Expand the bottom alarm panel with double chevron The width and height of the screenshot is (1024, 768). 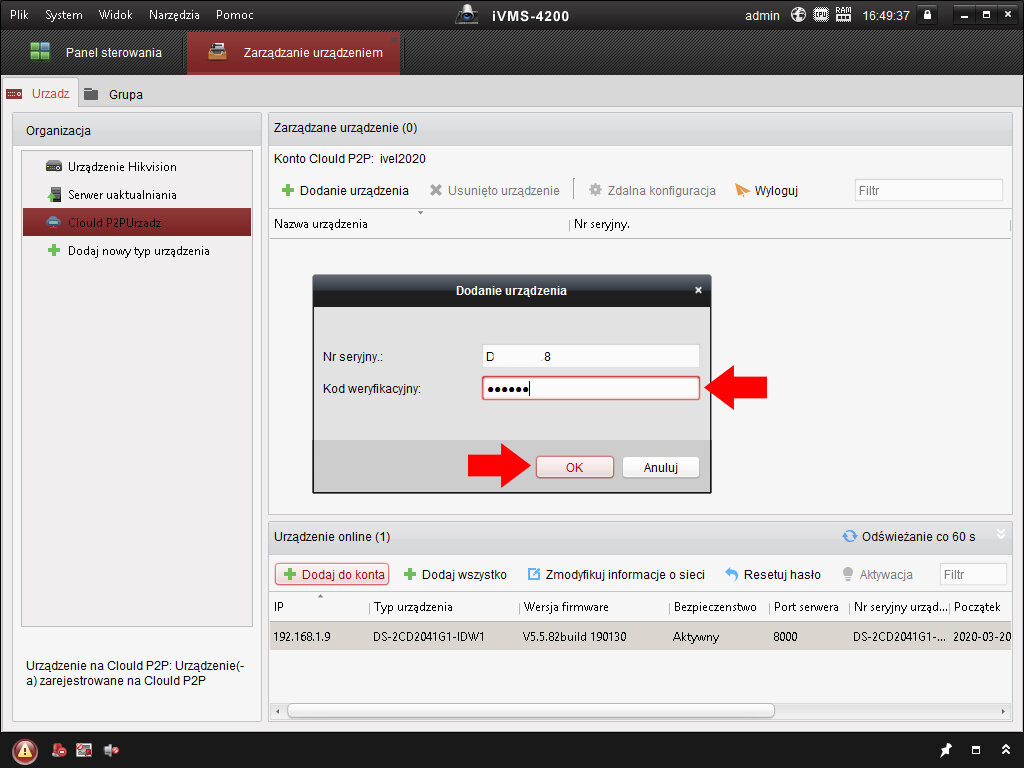pyautogui.click(x=1004, y=750)
